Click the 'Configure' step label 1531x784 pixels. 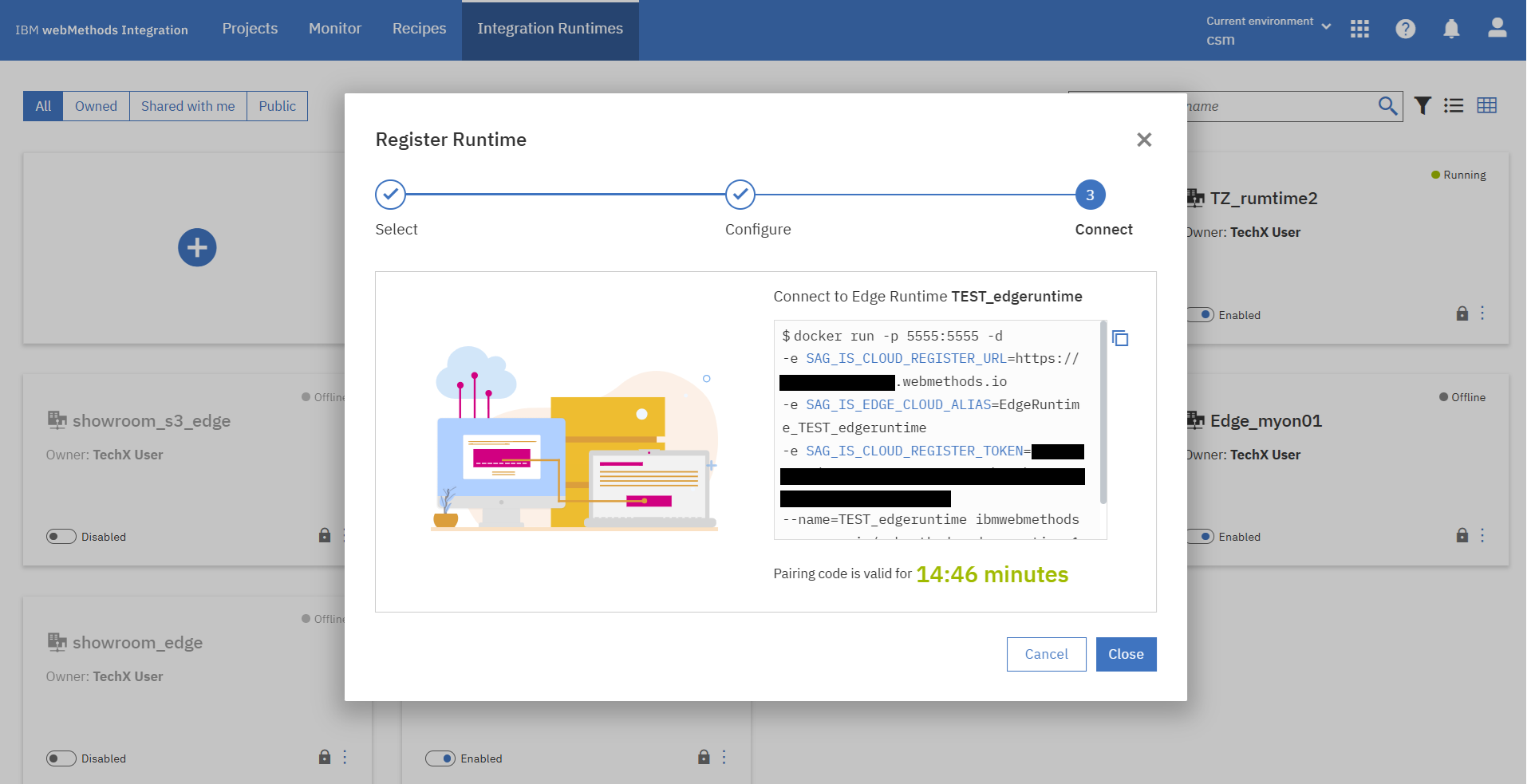(758, 230)
